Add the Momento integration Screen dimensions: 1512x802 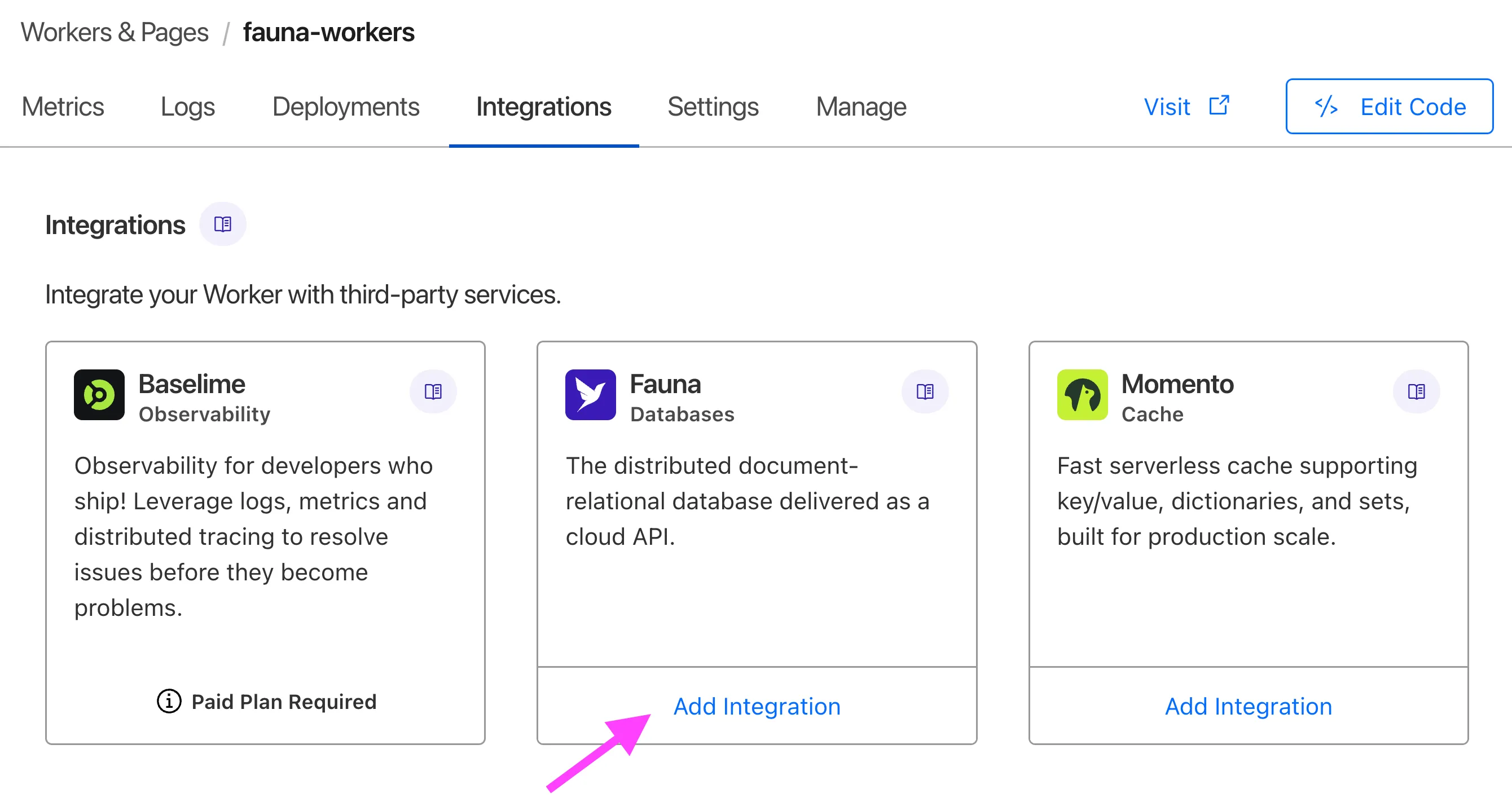pos(1247,706)
